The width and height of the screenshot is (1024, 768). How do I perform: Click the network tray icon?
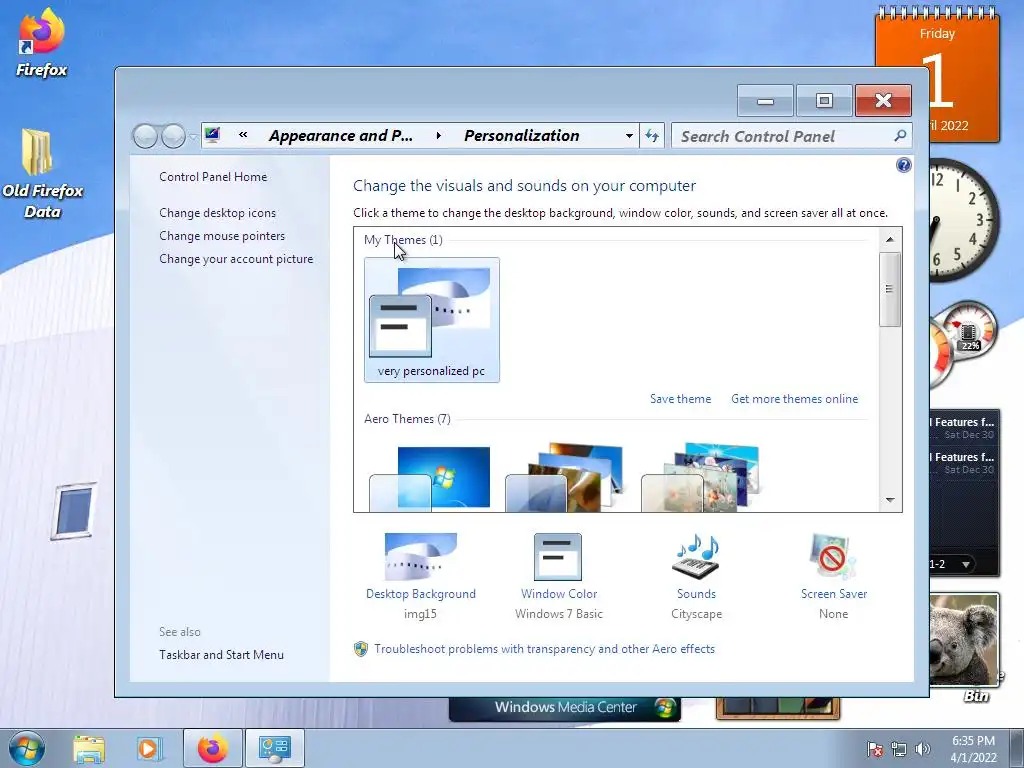point(899,749)
